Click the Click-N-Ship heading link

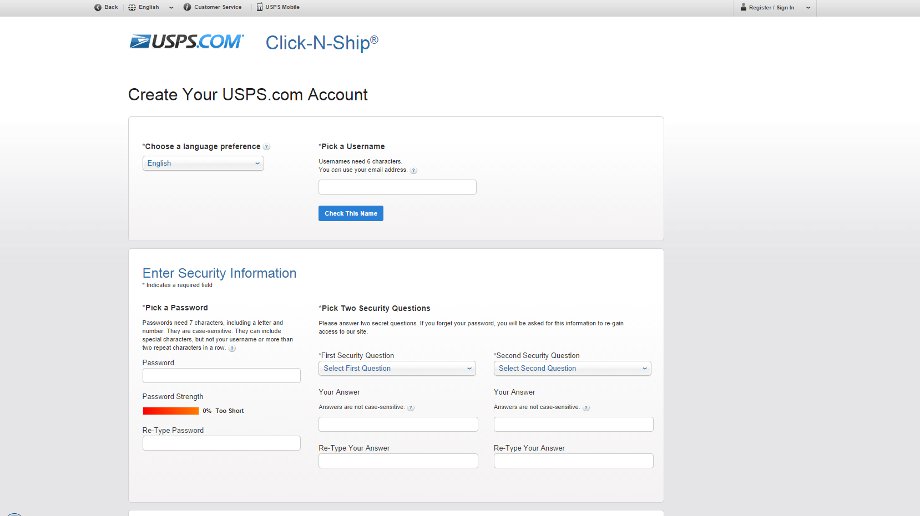[322, 43]
